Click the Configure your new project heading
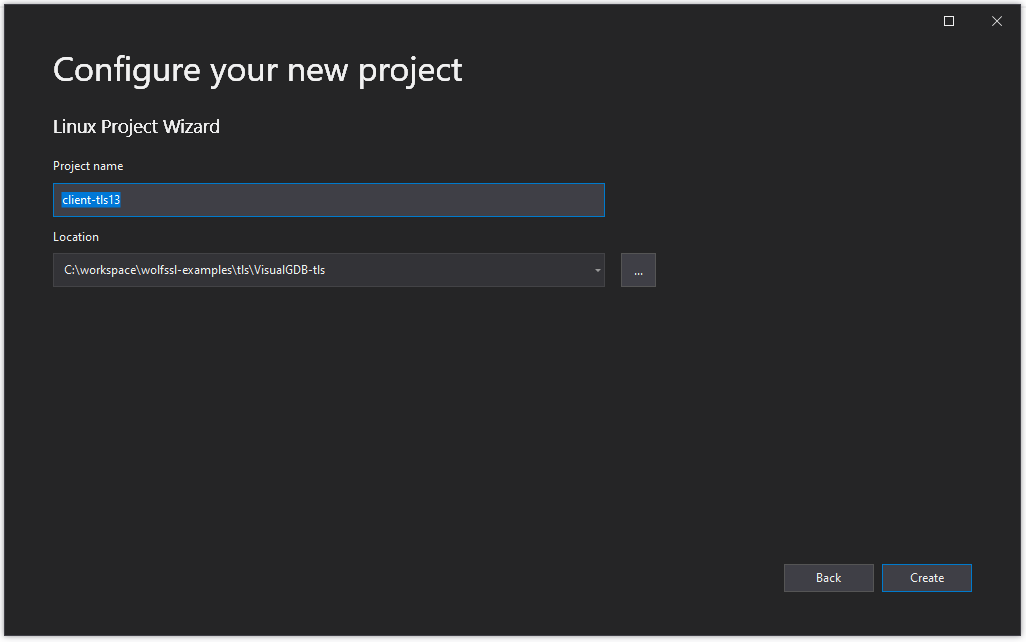The height and width of the screenshot is (642, 1026). (258, 69)
